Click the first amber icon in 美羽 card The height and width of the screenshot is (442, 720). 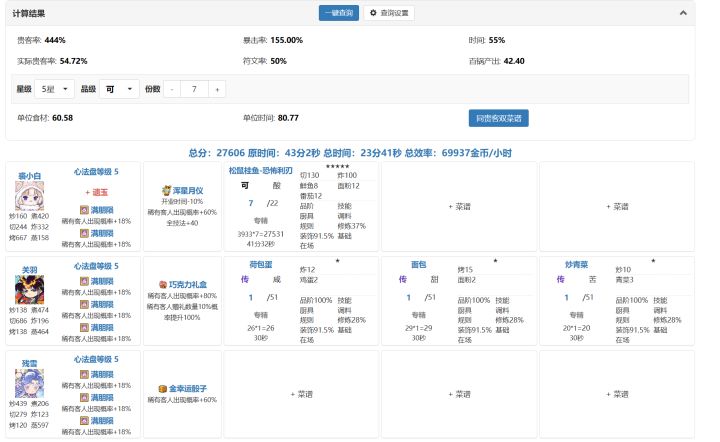click(84, 281)
